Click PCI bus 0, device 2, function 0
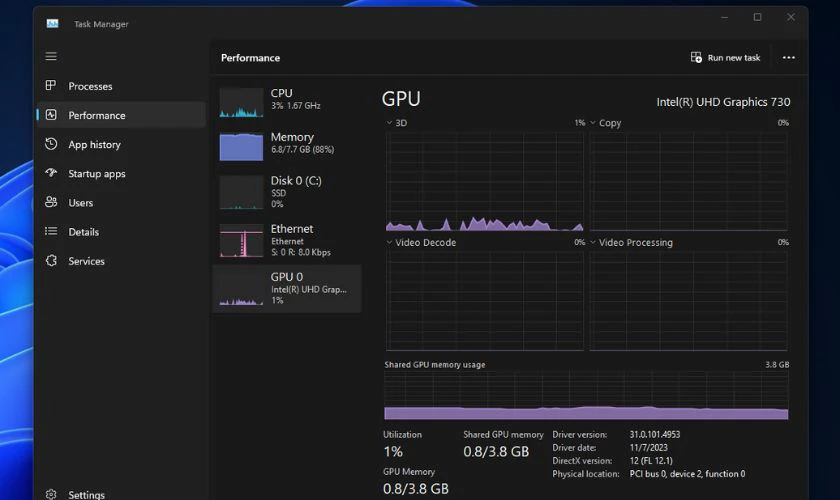 (687, 474)
